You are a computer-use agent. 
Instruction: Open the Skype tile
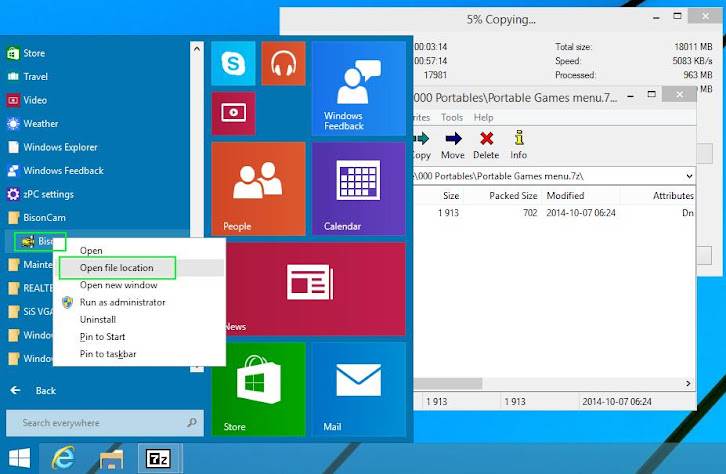[233, 63]
